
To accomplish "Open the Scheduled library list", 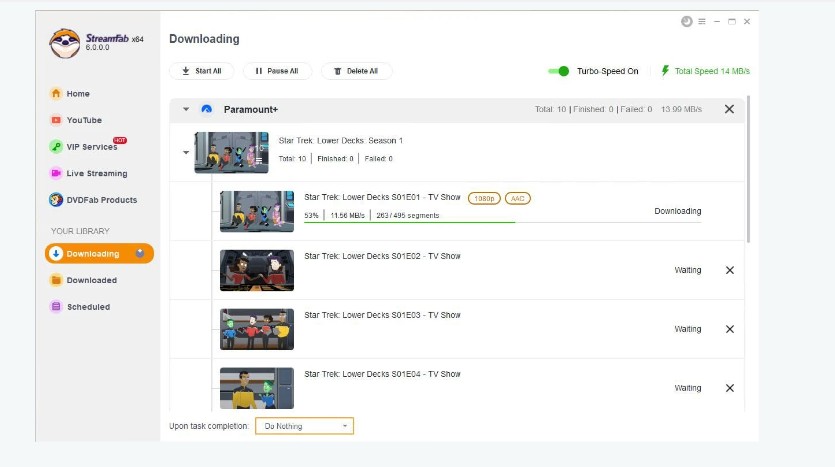I will tap(80, 307).
